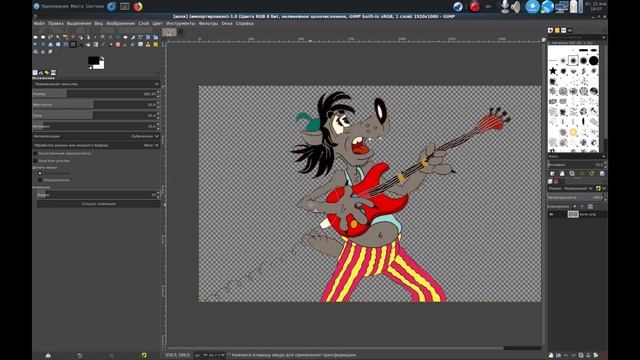Viewport: 640px width, 360px height.
Task: Click Create animation button
Action: tap(98, 204)
